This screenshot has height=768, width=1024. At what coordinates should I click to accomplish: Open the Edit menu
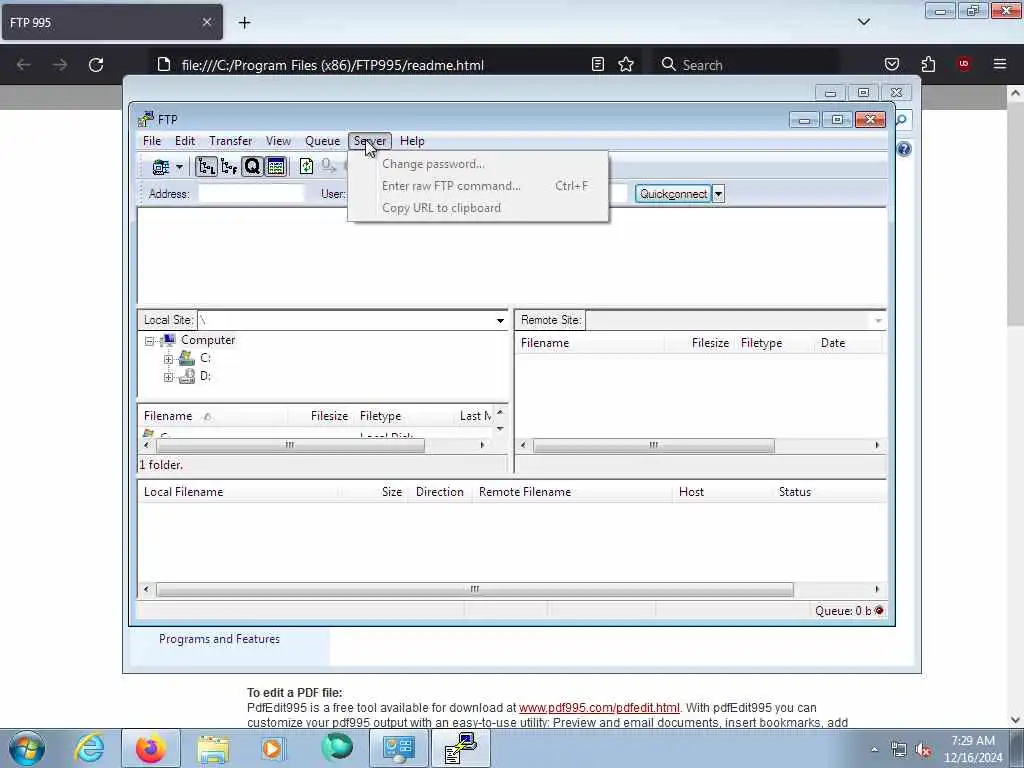coord(185,141)
